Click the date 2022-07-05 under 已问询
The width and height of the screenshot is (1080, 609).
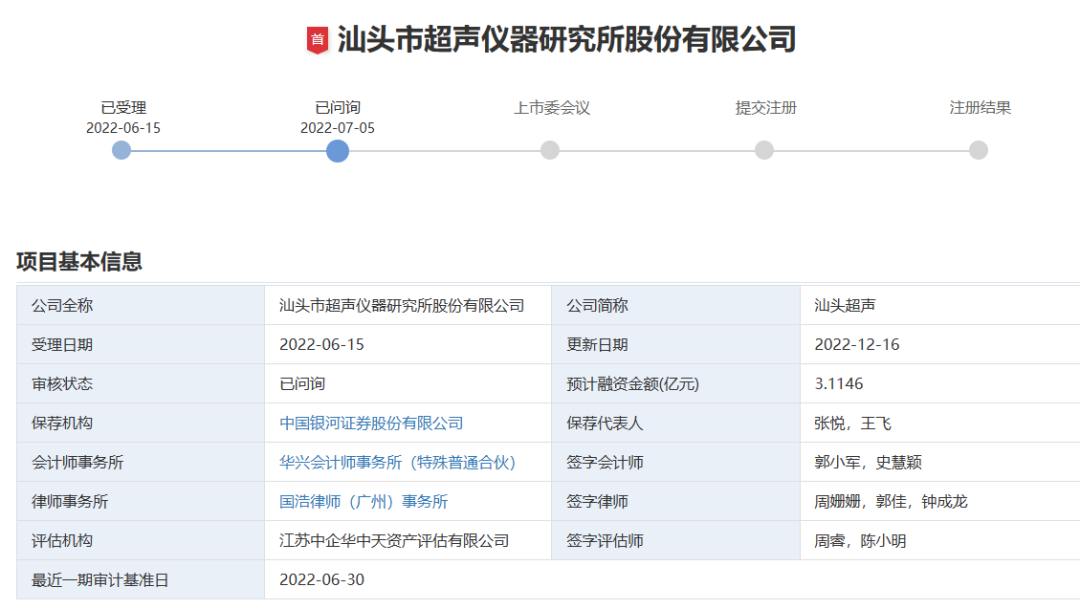click(338, 128)
